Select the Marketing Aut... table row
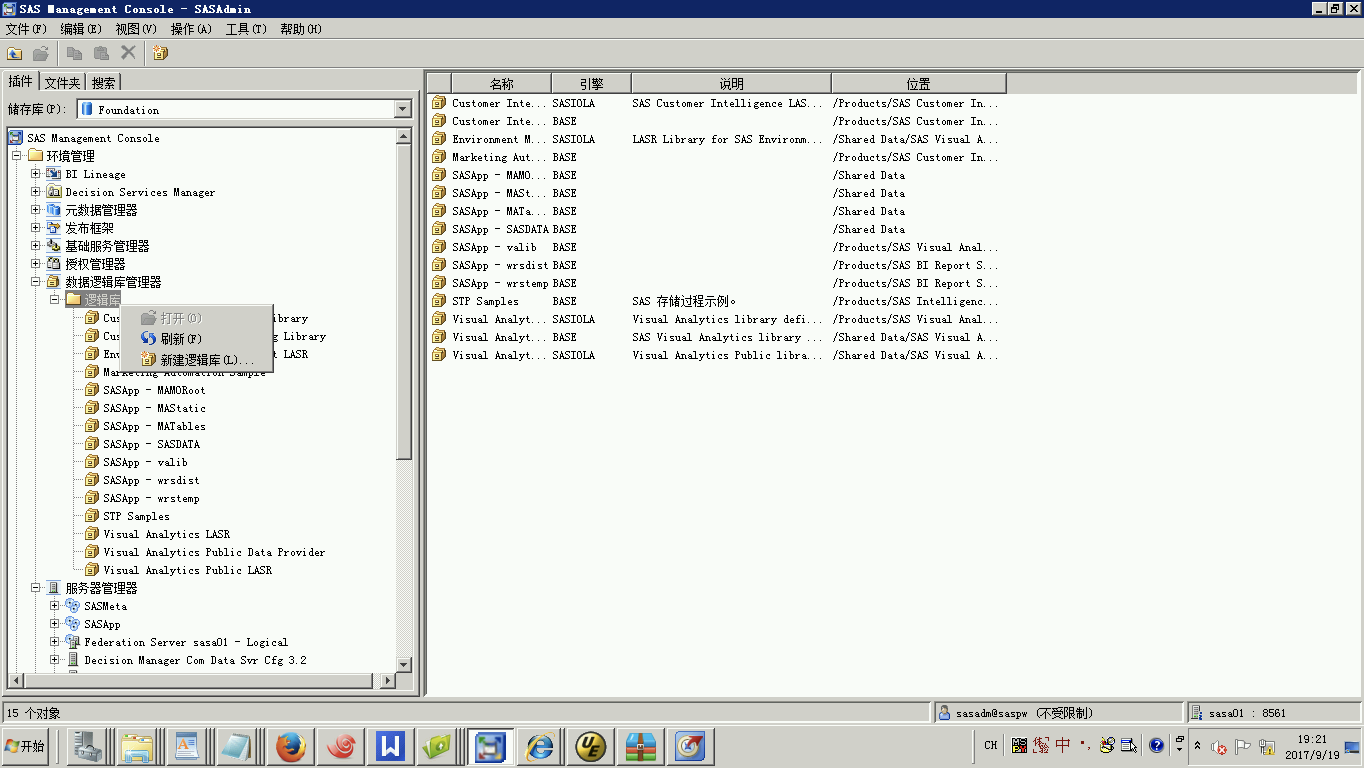Screen dimensions: 1364x768 [715, 157]
